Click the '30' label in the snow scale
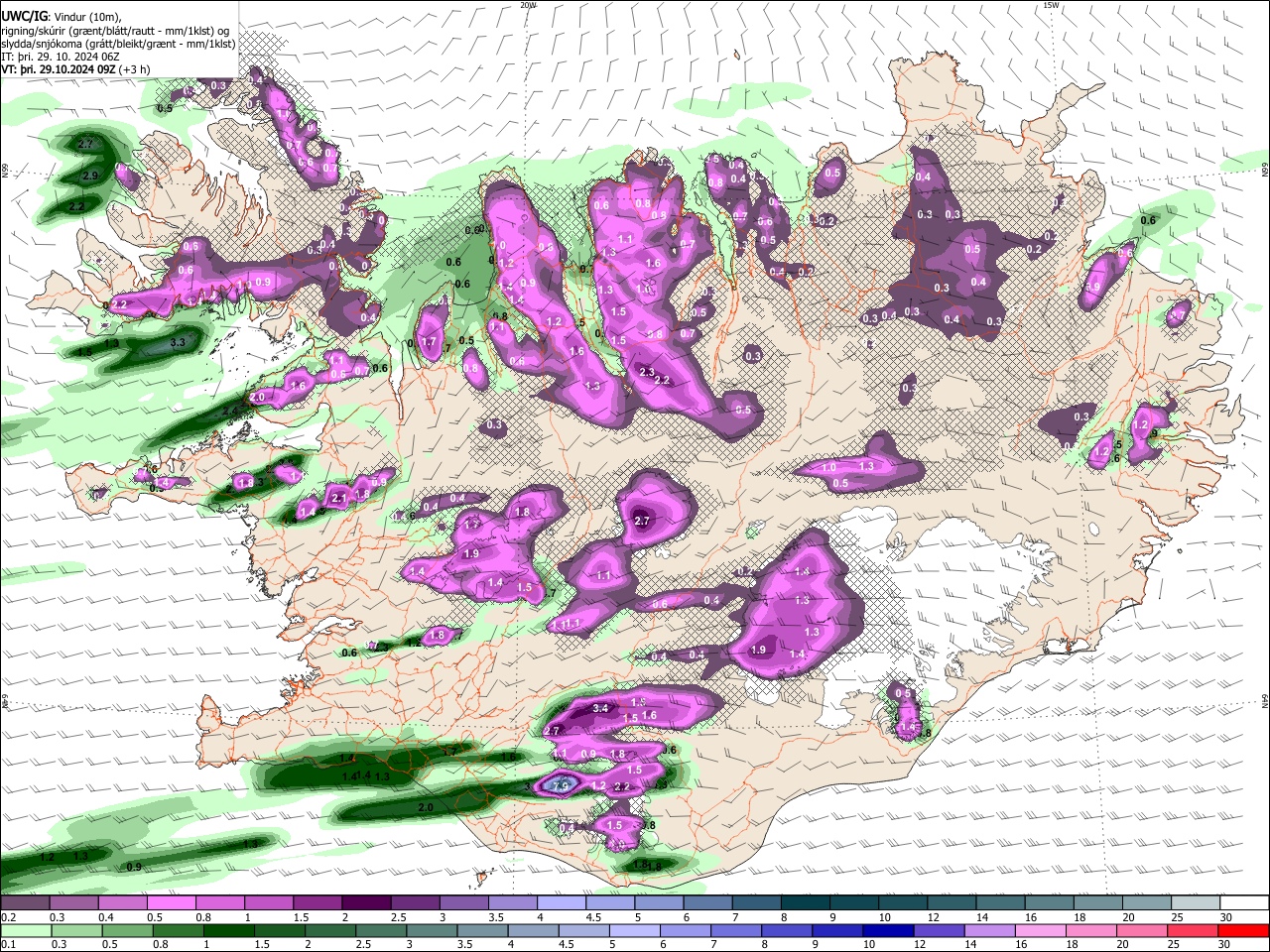 click(1226, 917)
